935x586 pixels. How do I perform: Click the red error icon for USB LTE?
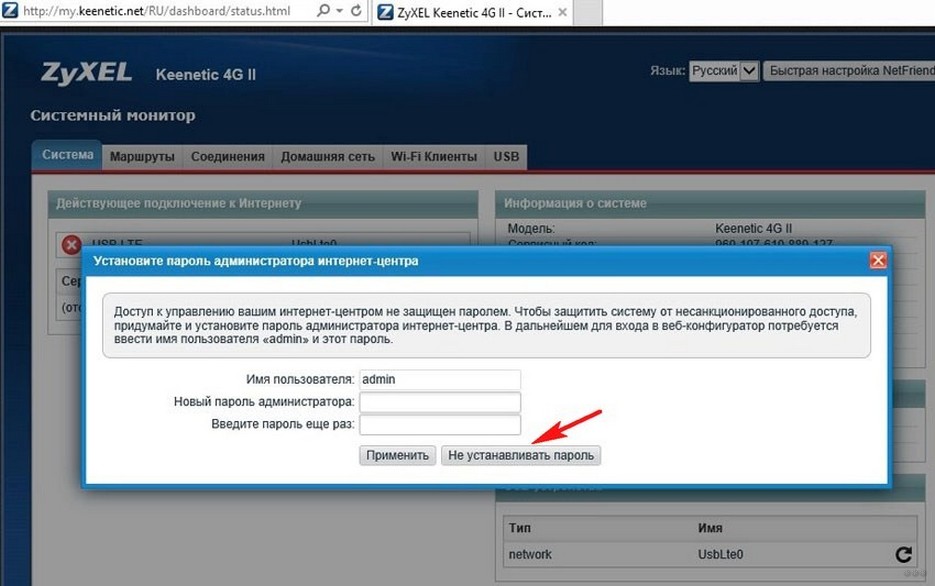tap(72, 244)
